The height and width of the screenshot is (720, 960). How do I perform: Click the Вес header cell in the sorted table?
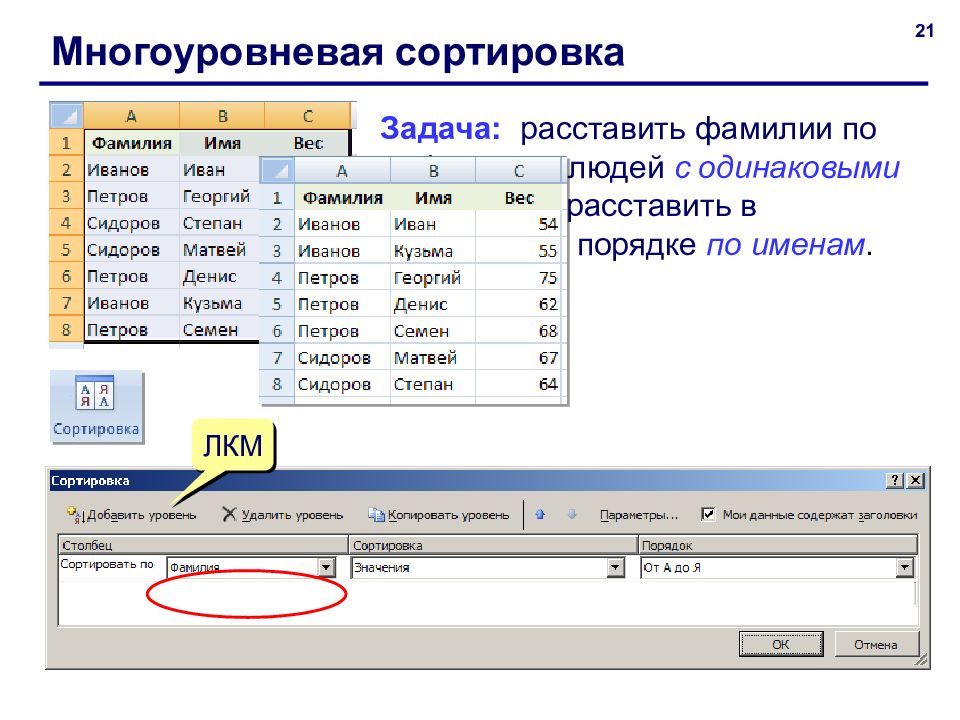[x=519, y=198]
